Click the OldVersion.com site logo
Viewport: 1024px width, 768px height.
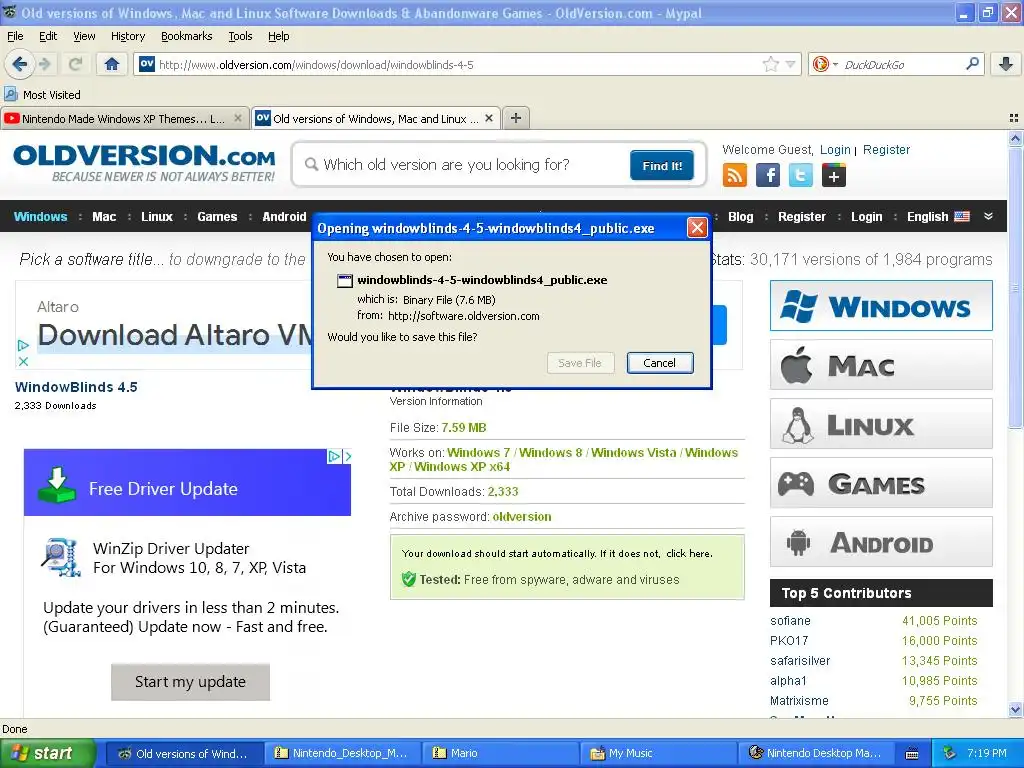point(144,163)
